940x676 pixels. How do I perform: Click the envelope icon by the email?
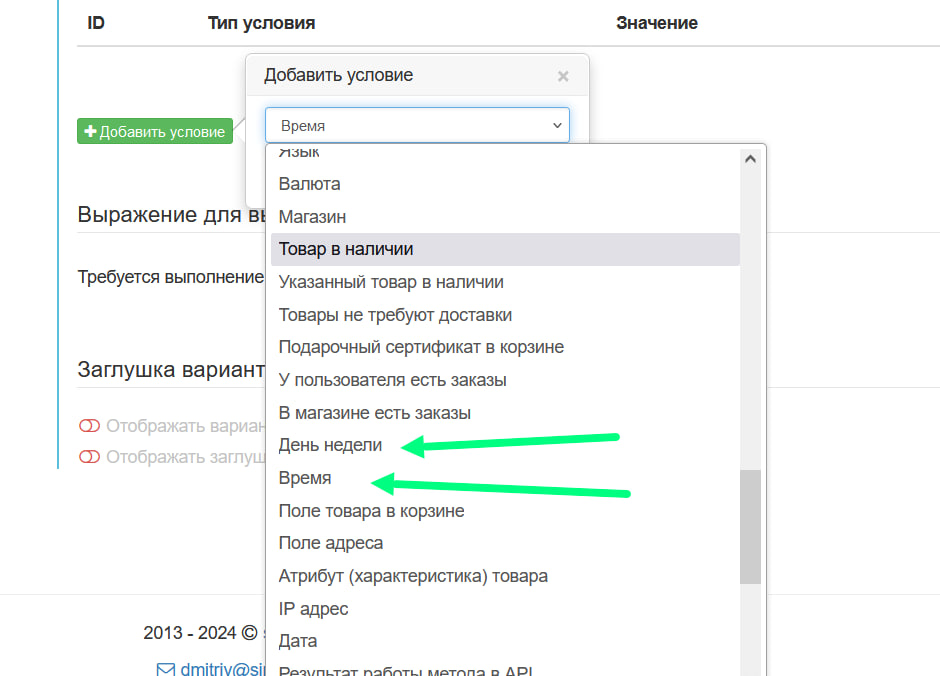click(165, 670)
